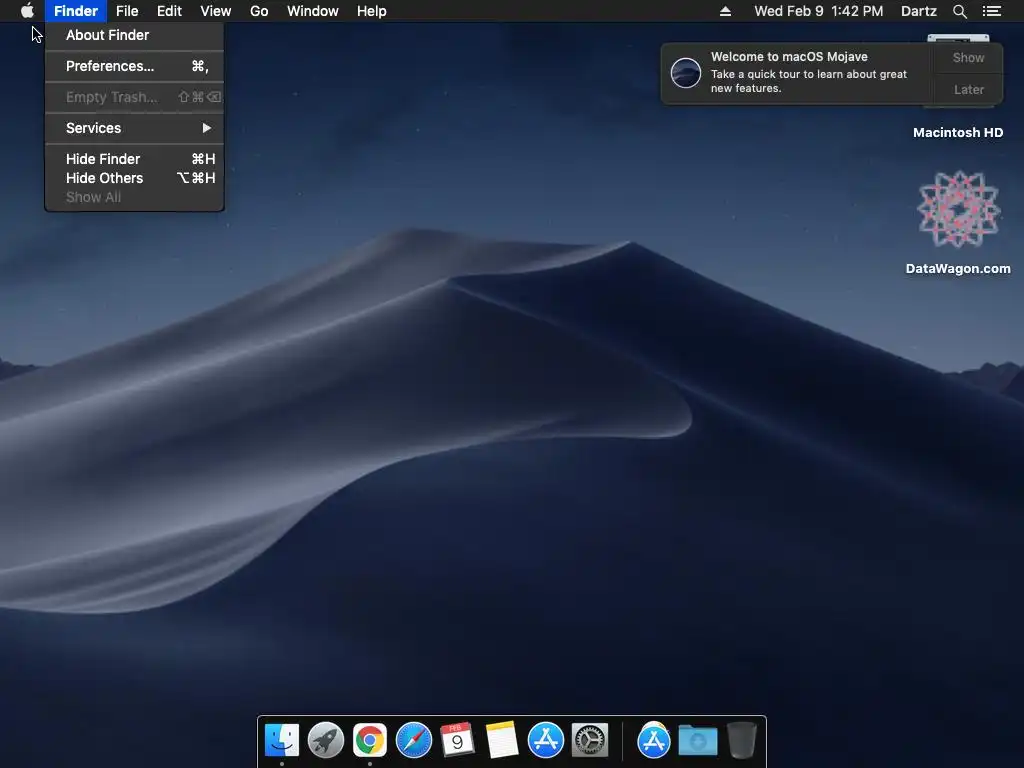Viewport: 1024px width, 768px height.
Task: Open System Preferences gear in Dock
Action: click(590, 740)
